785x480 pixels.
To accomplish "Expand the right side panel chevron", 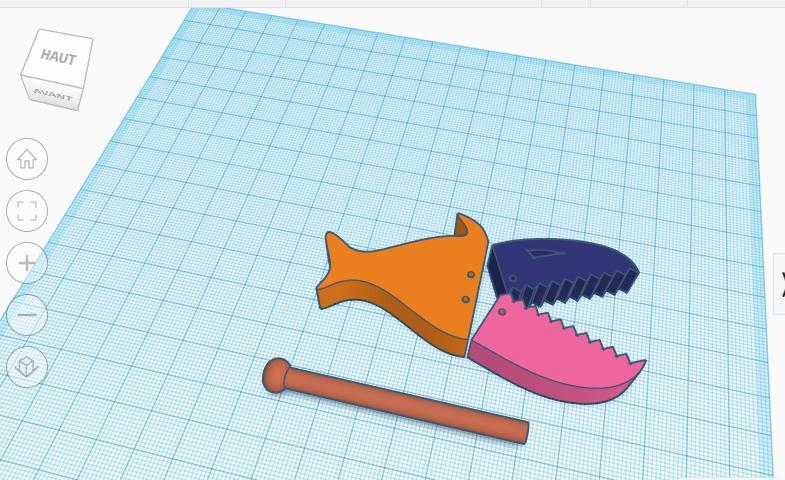I will [780, 284].
